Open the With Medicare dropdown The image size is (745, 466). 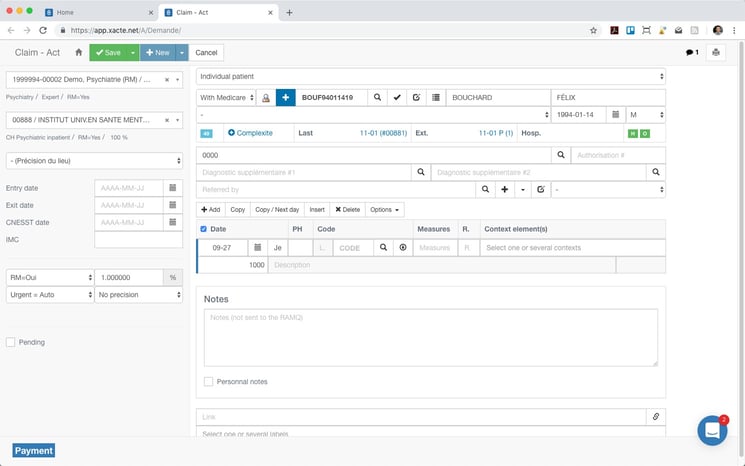click(226, 97)
